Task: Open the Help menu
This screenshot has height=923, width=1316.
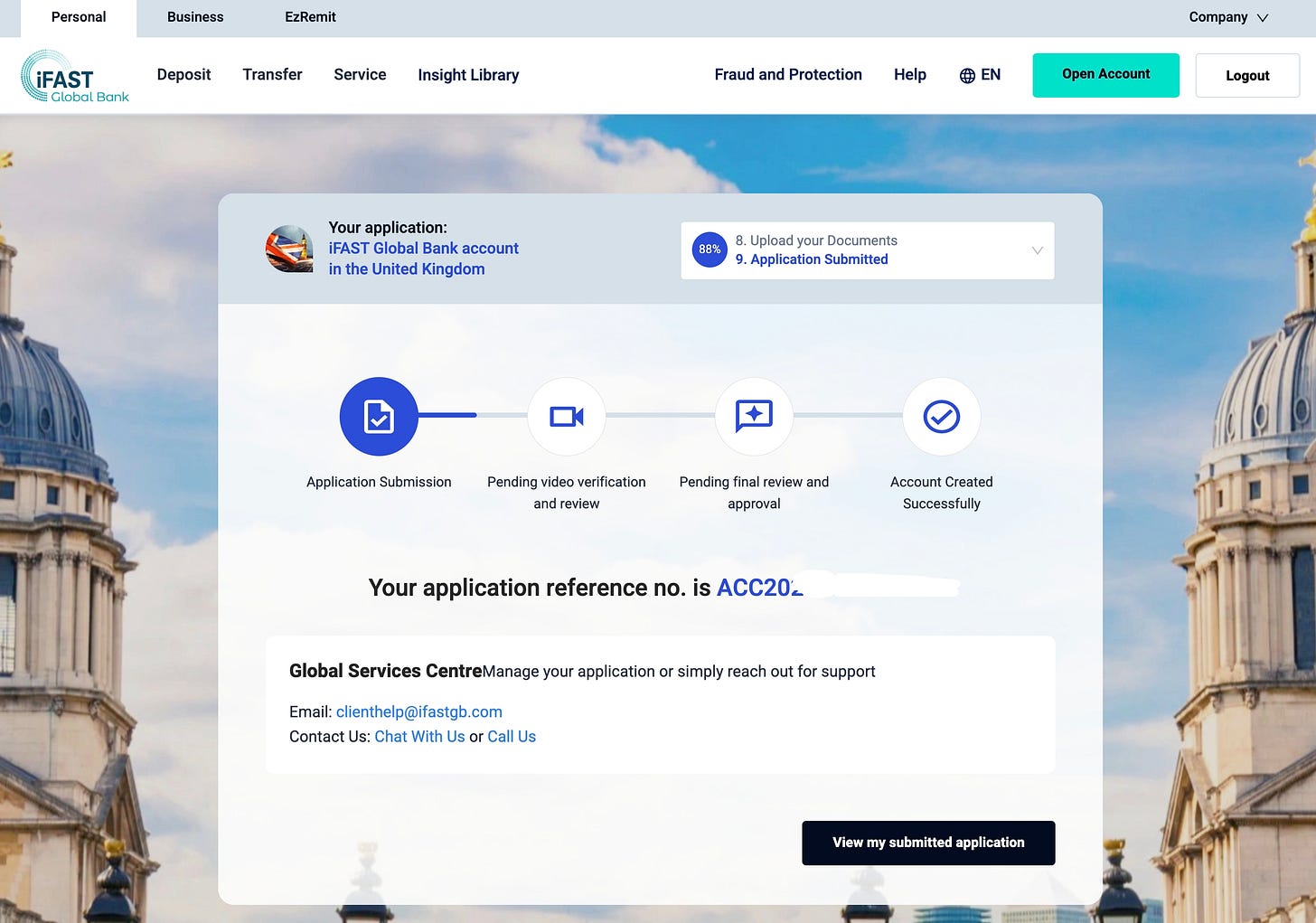Action: click(910, 75)
